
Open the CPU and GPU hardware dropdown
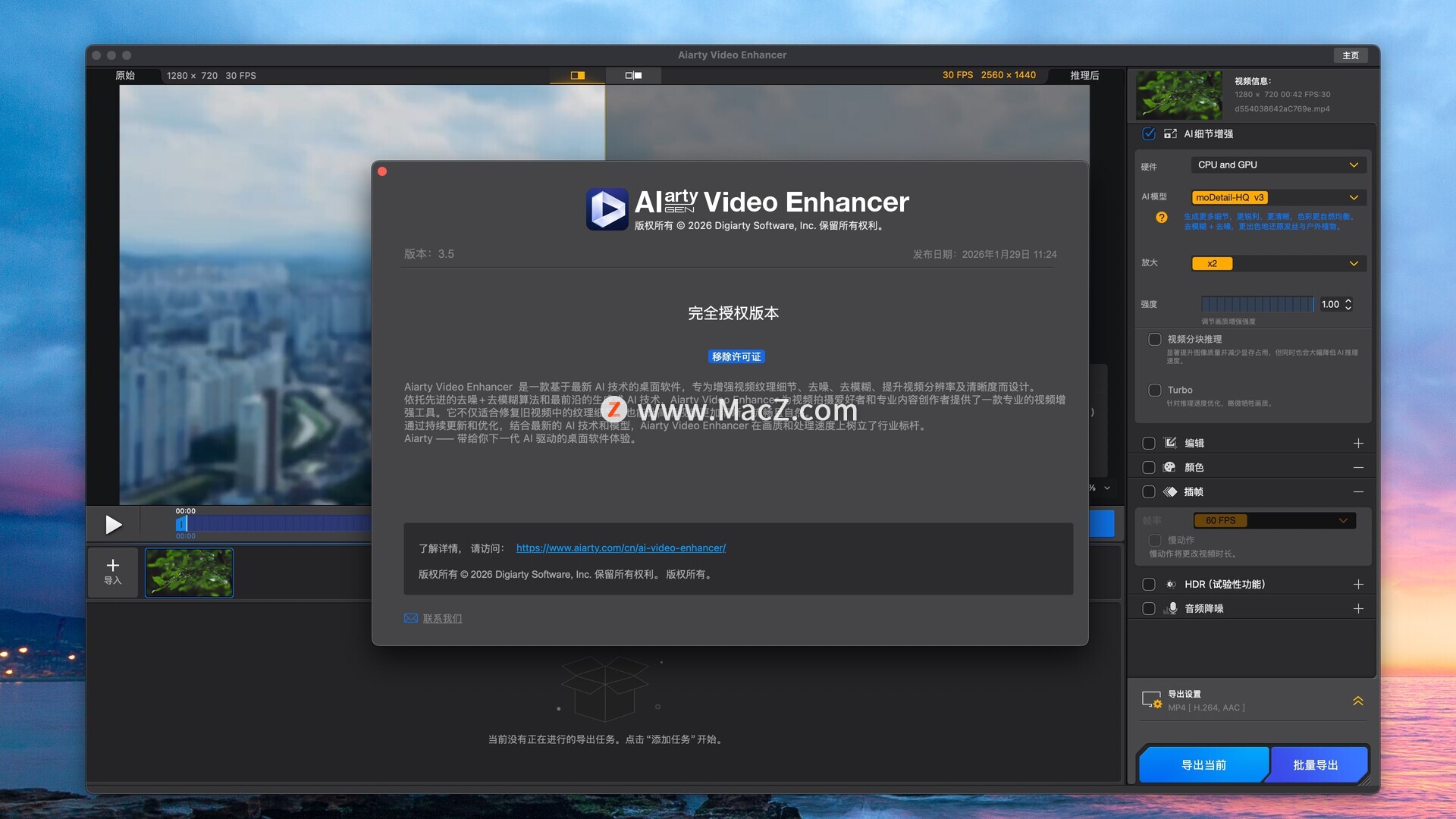click(1278, 165)
